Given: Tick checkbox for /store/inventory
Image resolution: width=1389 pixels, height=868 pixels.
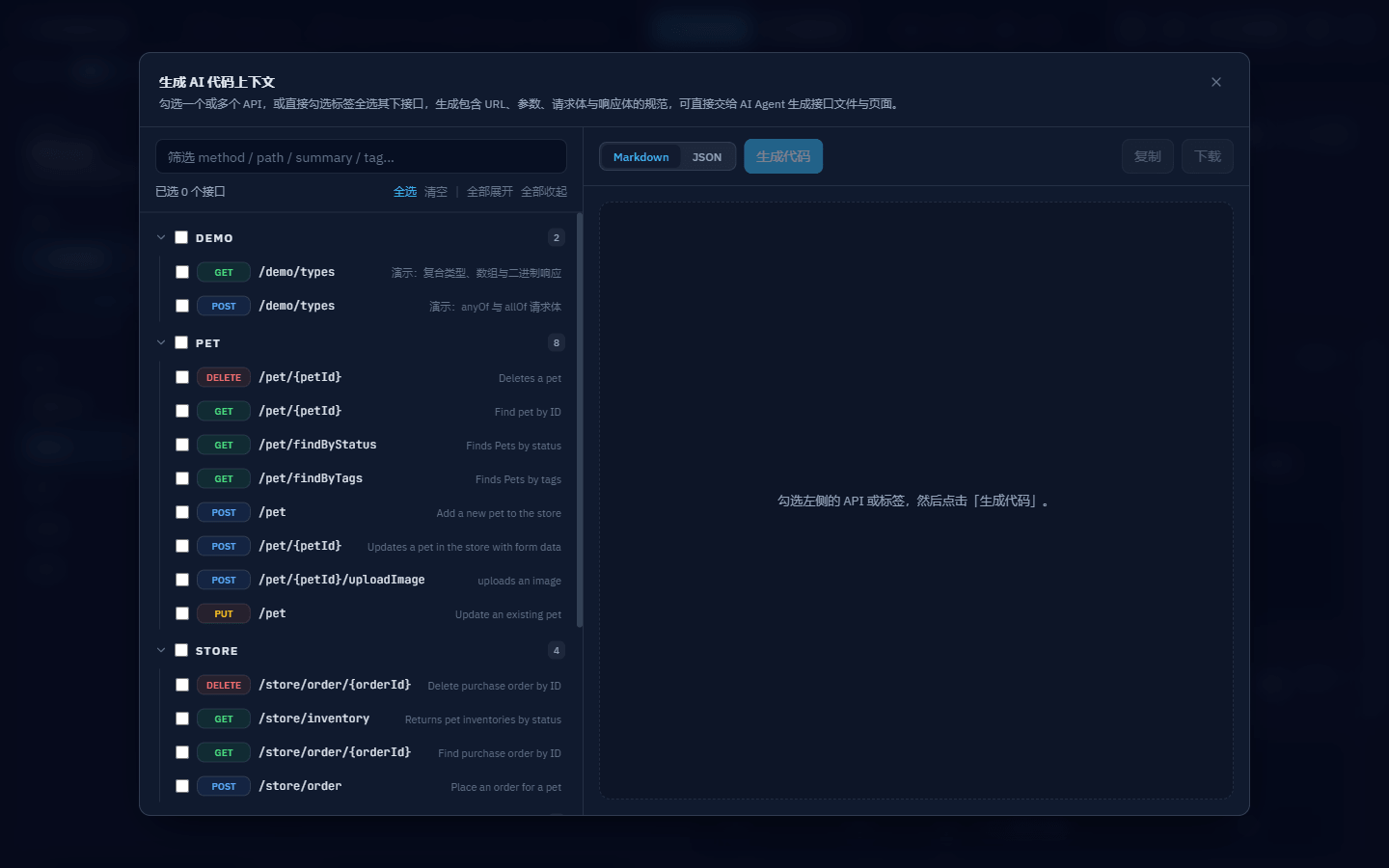Looking at the screenshot, I should (x=182, y=719).
